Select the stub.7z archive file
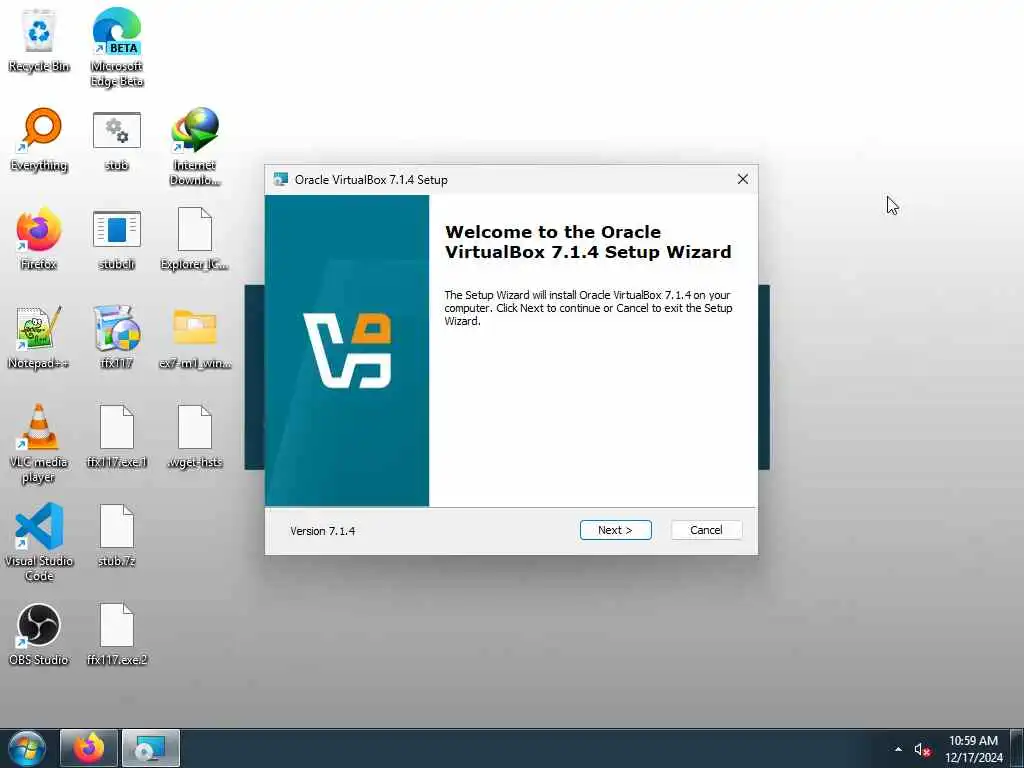The image size is (1024, 768). 117,536
